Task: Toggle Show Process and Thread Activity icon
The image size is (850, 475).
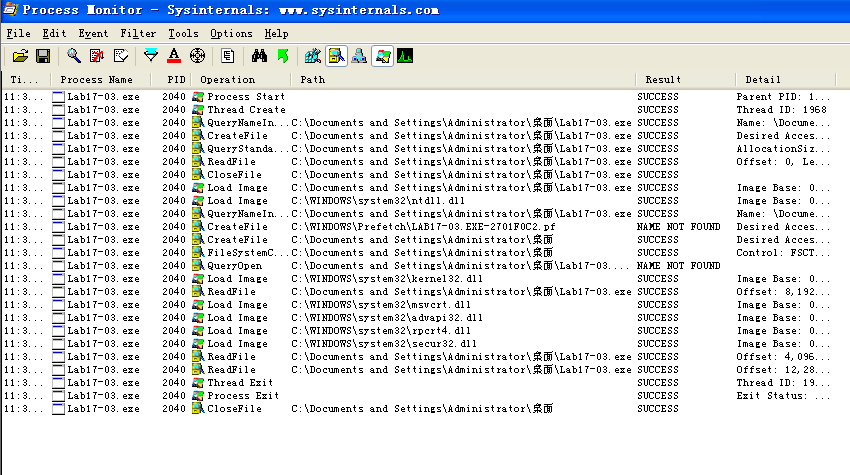Action: [382, 56]
